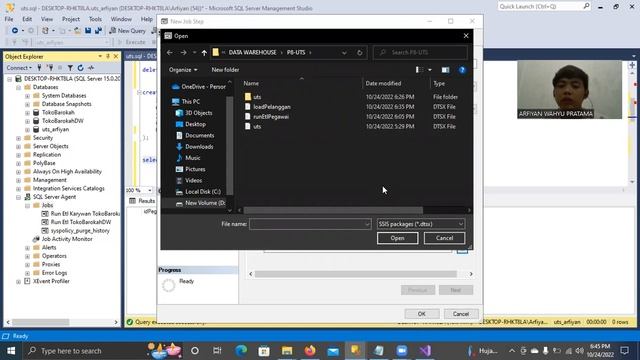
Task: Go back in Open dialog navigation
Action: (170, 53)
